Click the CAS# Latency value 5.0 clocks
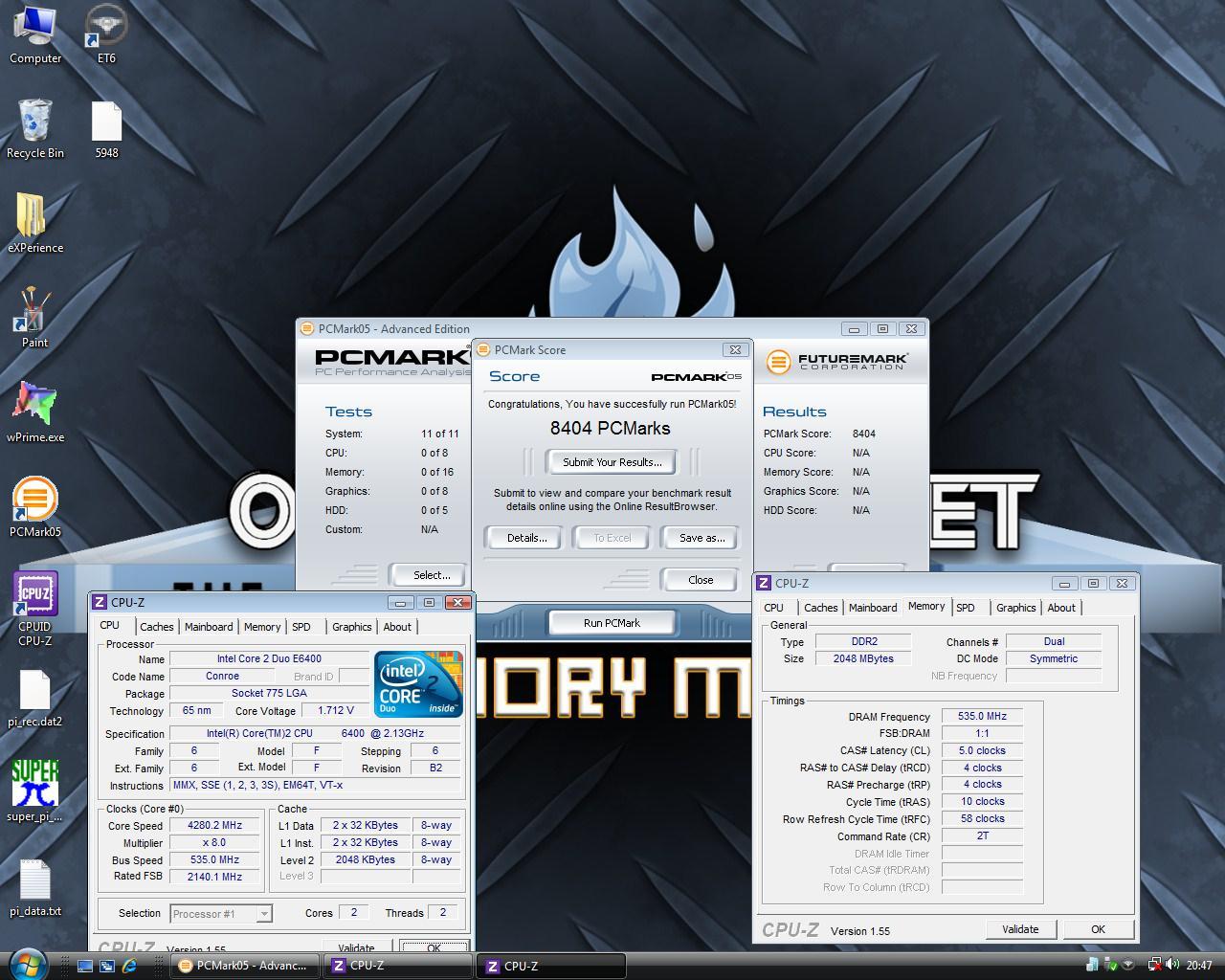This screenshot has width=1225, height=980. [982, 750]
